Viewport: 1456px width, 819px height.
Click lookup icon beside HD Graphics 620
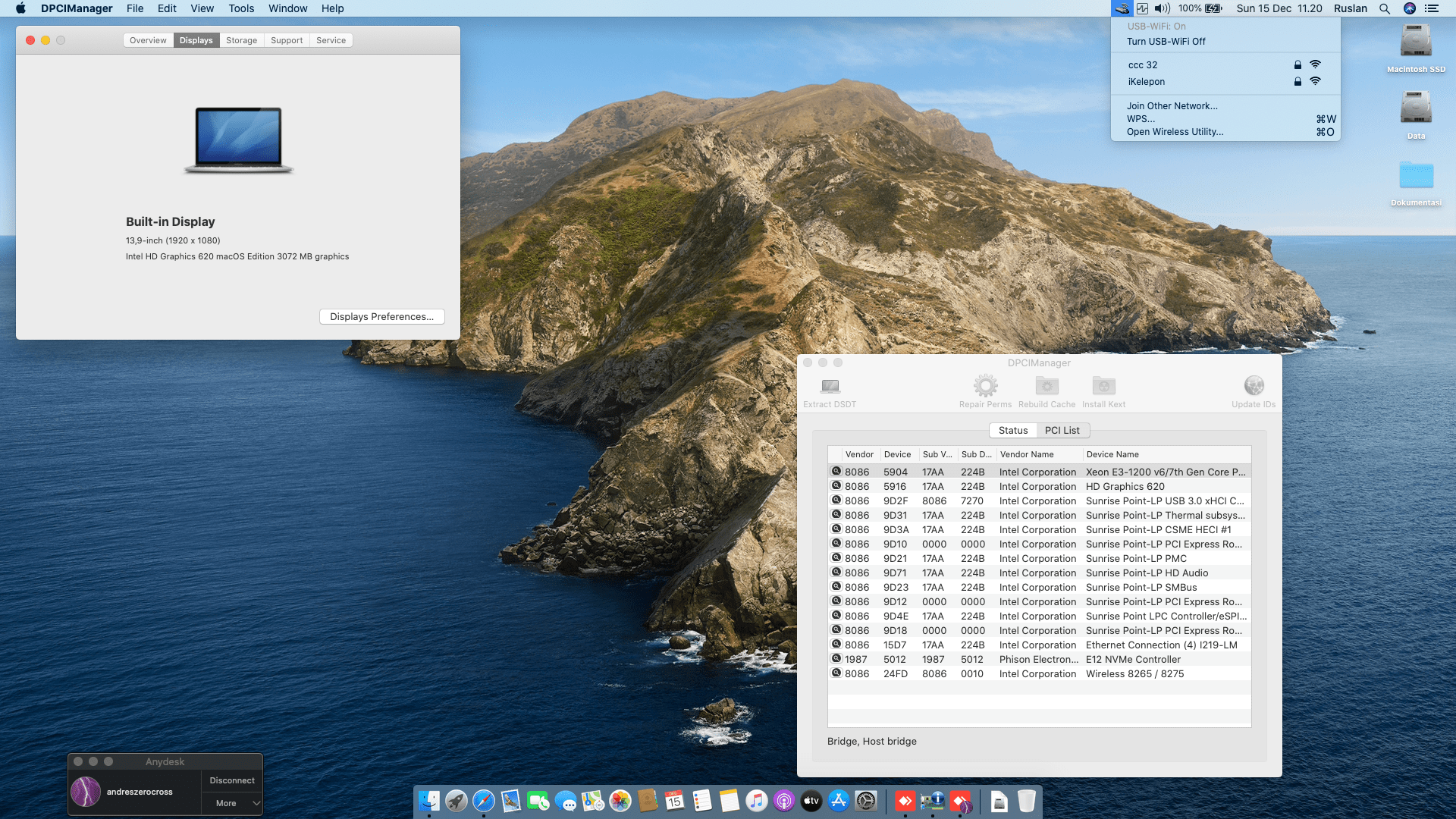pos(836,486)
